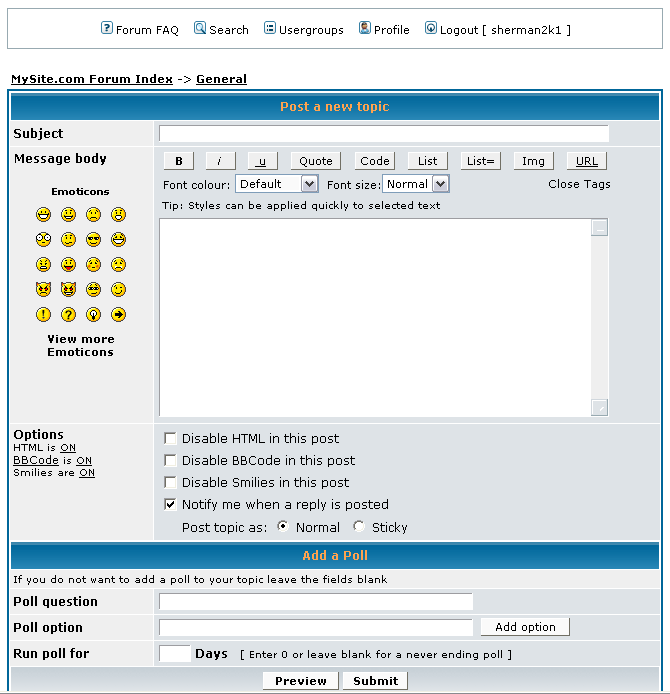Click the message body scrollbar down arrow
670x694 pixels.
point(600,407)
